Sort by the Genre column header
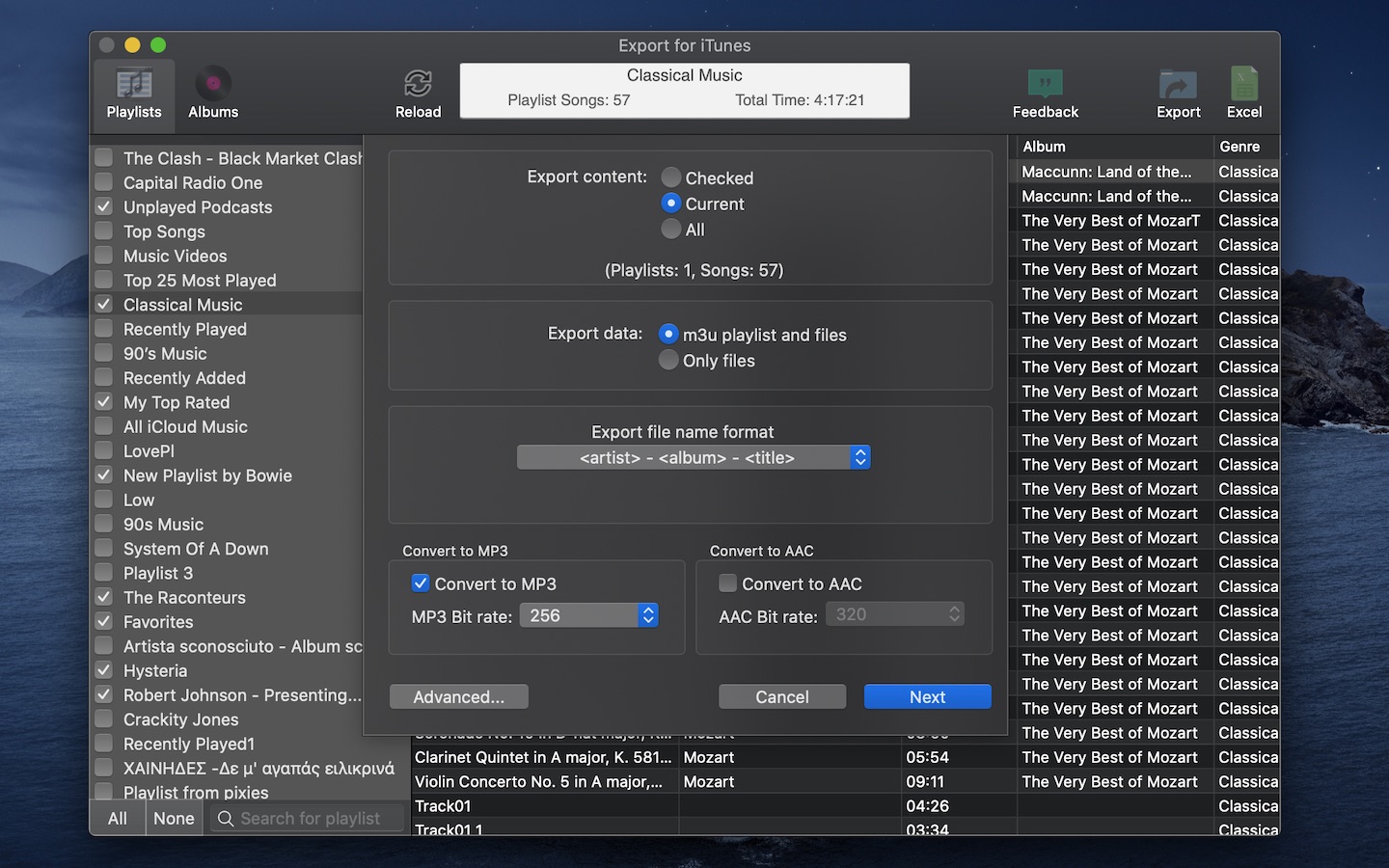This screenshot has width=1389, height=868. 1246,147
